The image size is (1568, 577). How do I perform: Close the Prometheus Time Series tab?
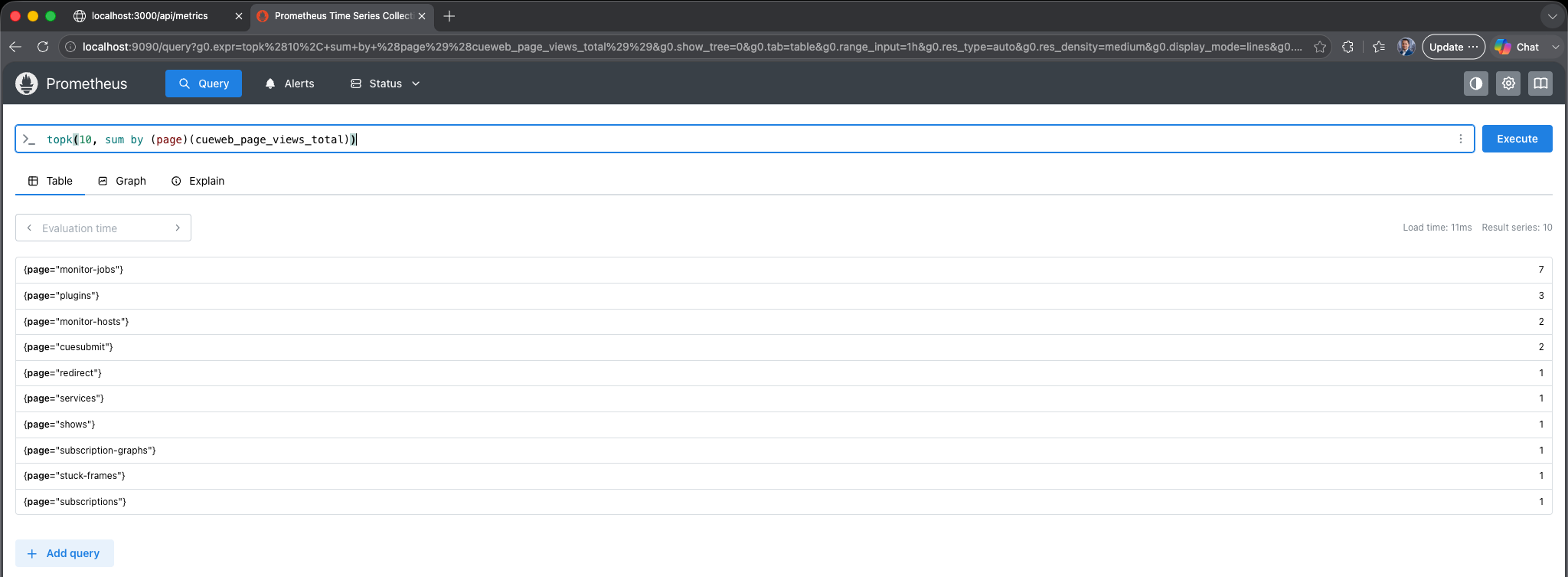click(x=422, y=15)
